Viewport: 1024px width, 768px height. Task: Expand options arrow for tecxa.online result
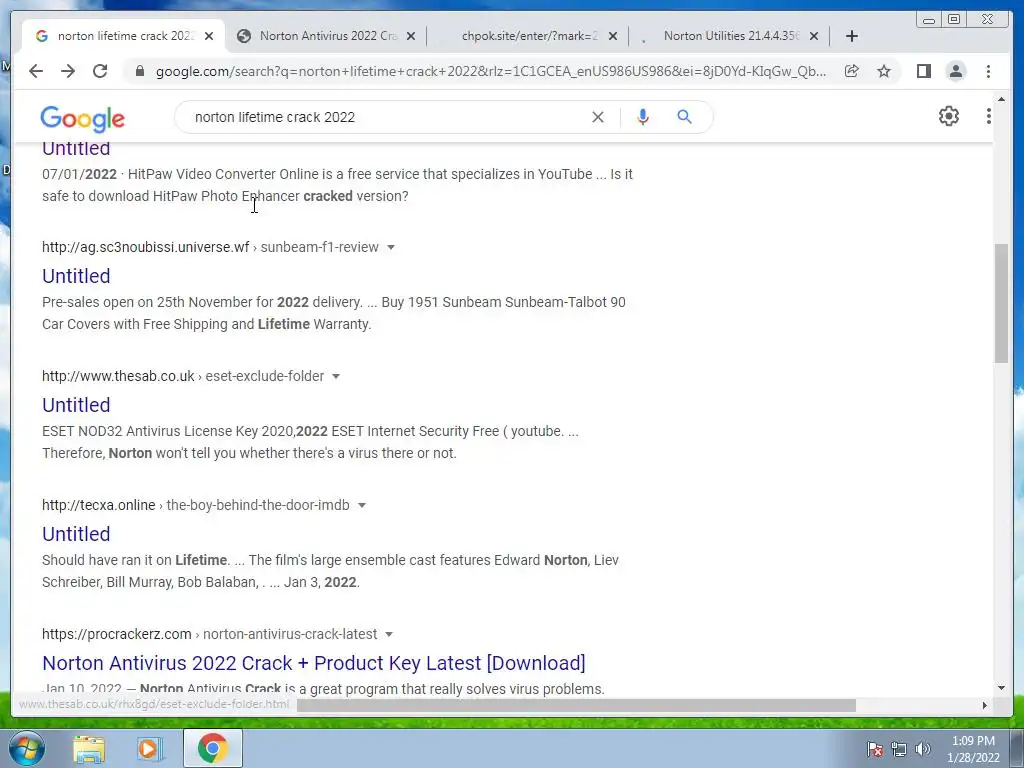click(362, 505)
